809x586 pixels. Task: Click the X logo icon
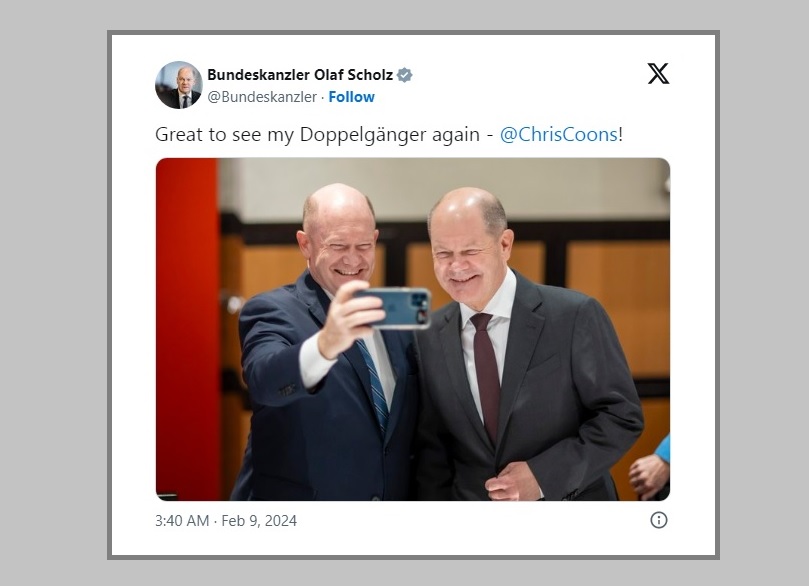[x=658, y=74]
